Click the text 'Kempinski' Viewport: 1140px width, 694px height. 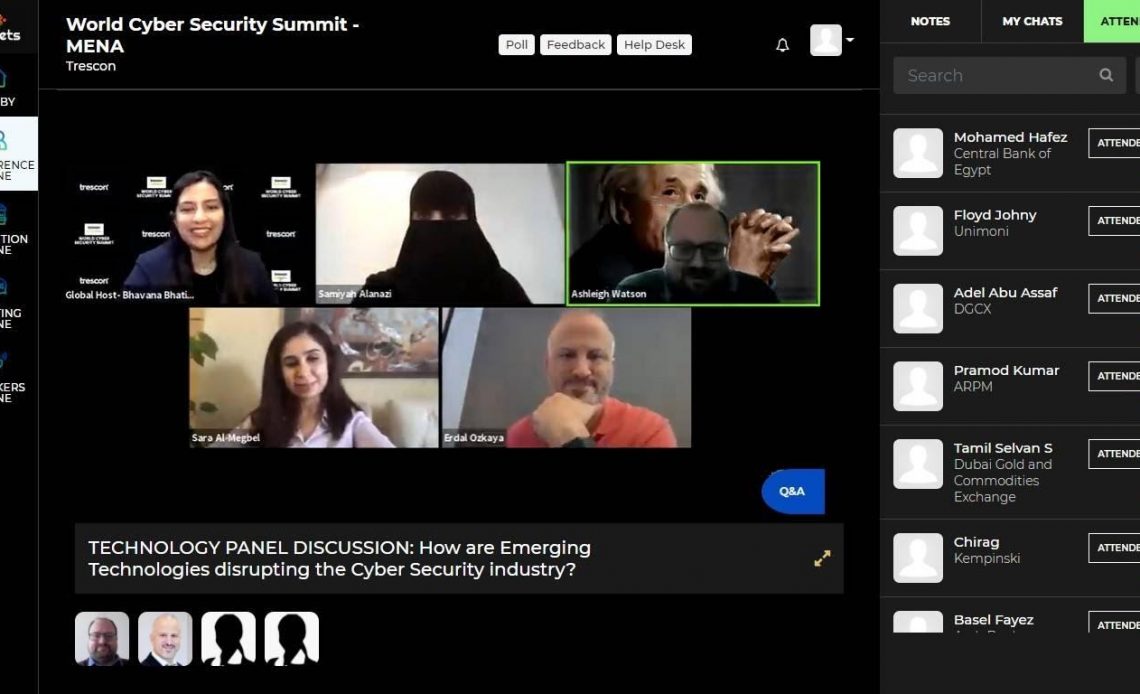tap(987, 558)
